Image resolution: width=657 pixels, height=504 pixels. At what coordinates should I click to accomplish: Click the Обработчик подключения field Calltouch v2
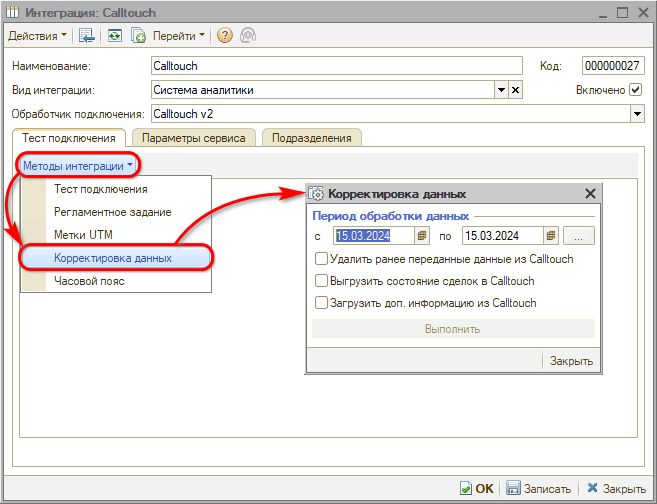(x=391, y=114)
